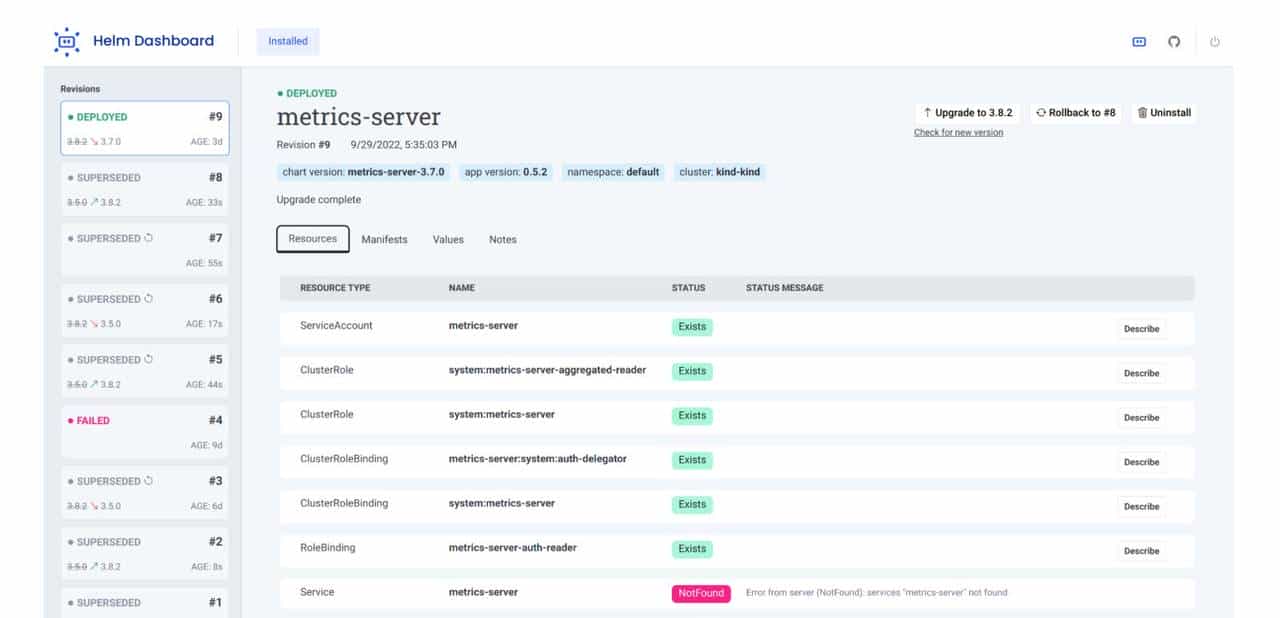Image resolution: width=1280 pixels, height=618 pixels.
Task: Open the GitHub icon in header
Action: [x=1174, y=42]
